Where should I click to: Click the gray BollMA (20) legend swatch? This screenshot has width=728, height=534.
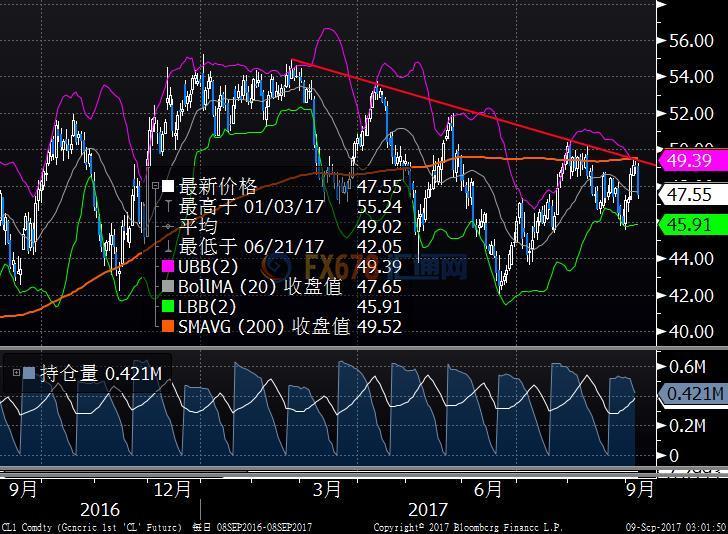click(x=168, y=287)
